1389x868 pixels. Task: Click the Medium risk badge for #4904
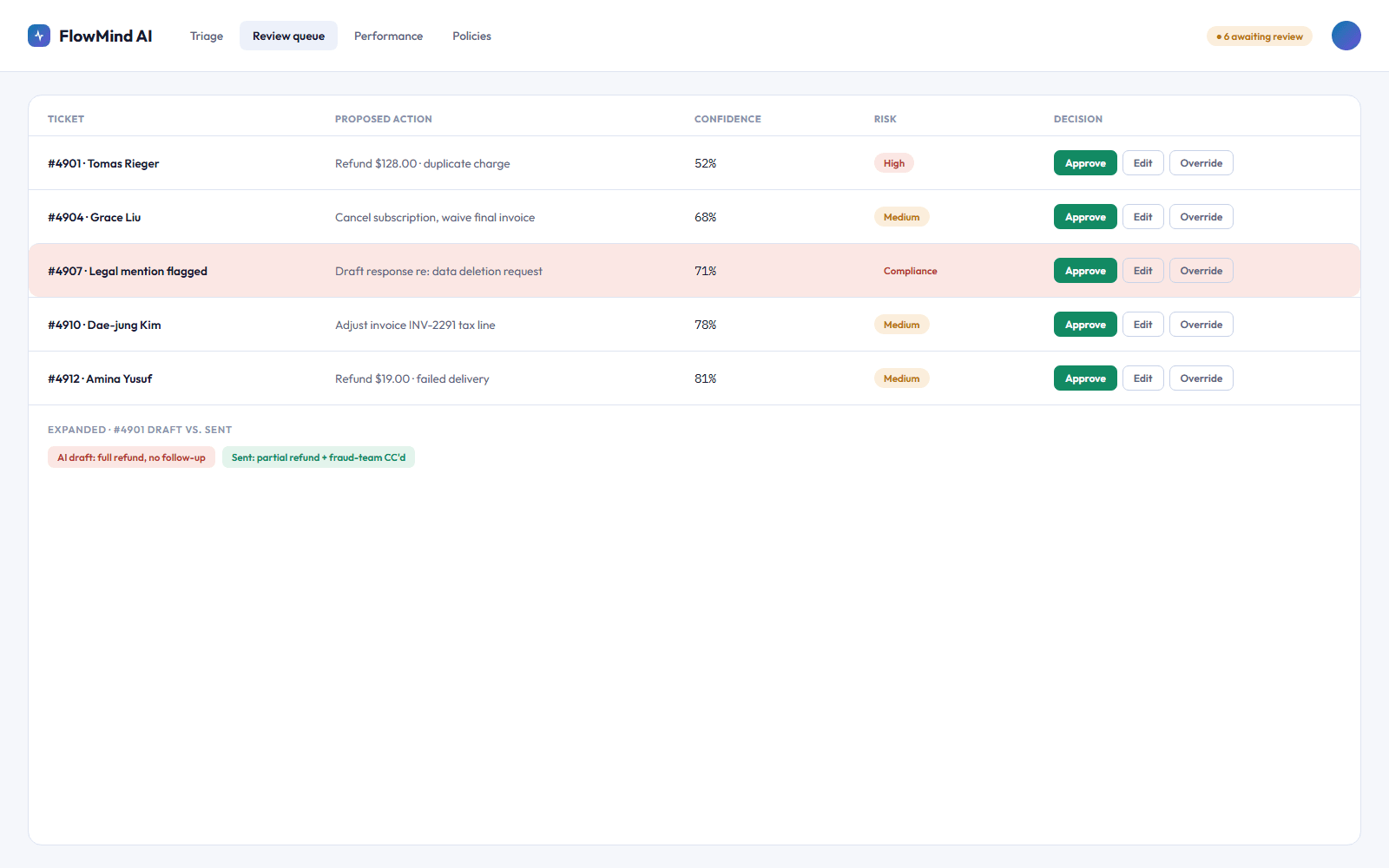[901, 217]
